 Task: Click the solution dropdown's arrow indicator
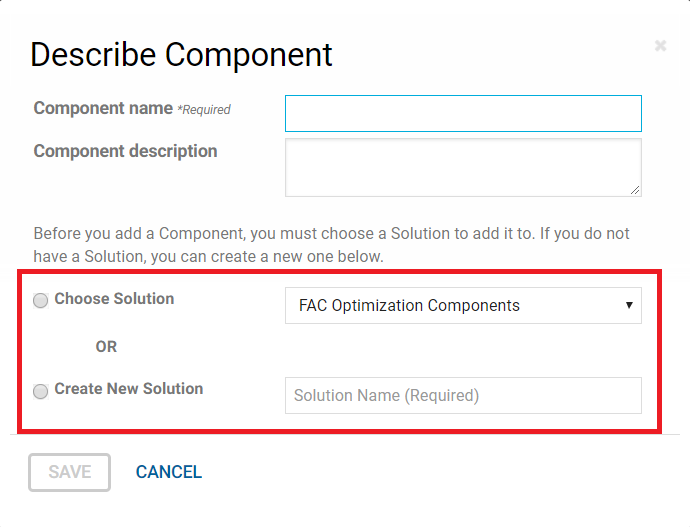click(629, 305)
